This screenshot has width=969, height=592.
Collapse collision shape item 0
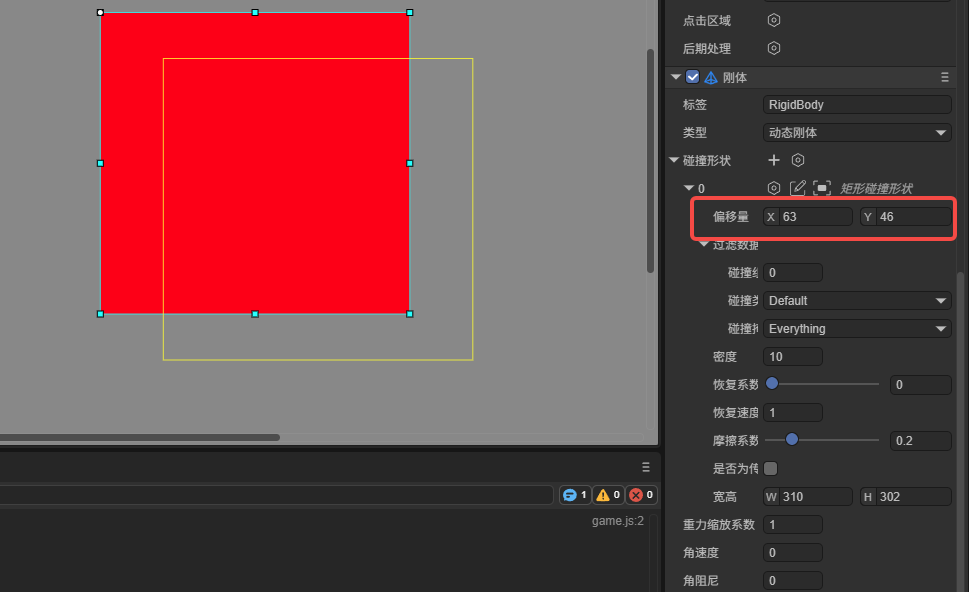point(689,188)
